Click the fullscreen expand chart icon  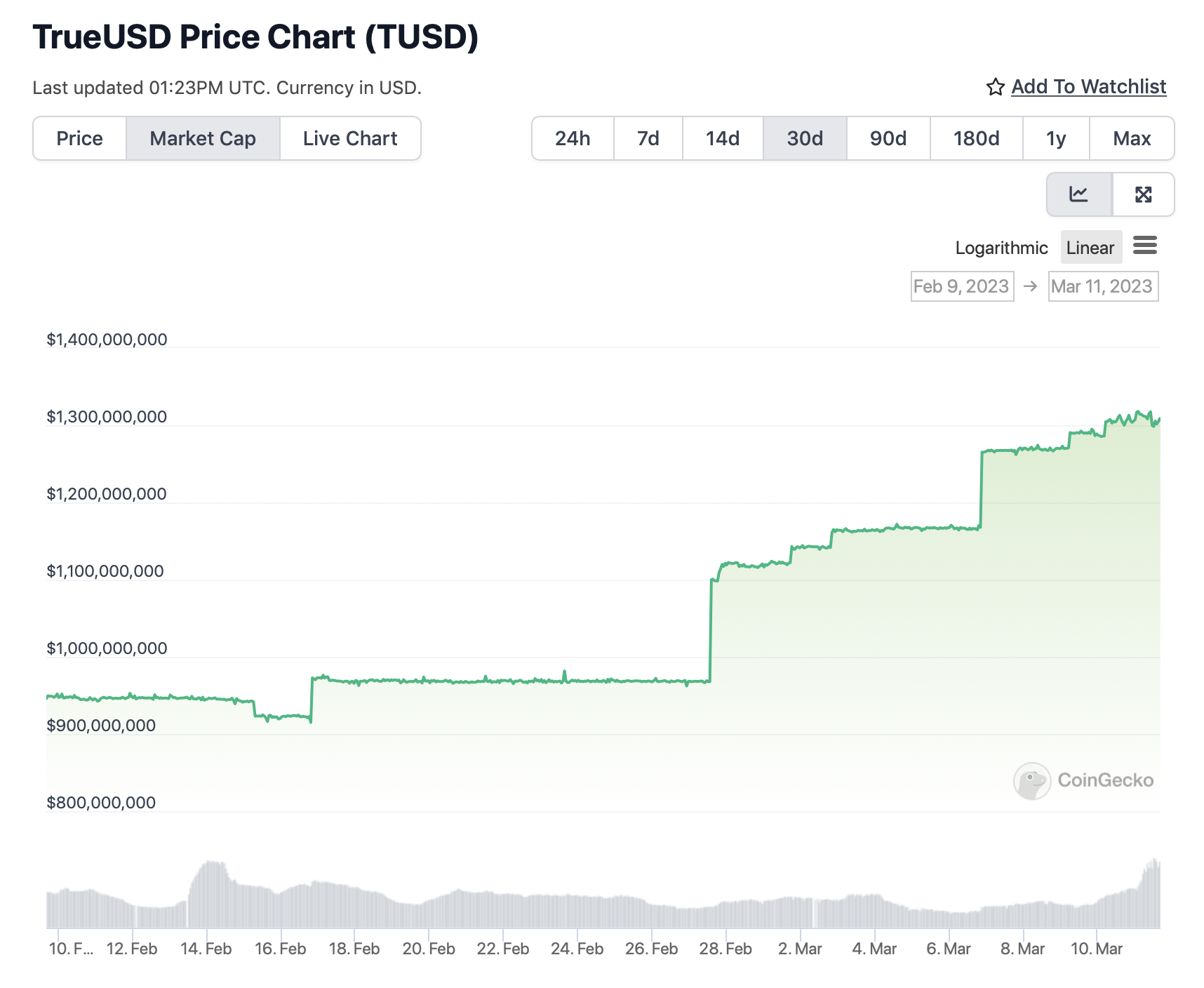point(1143,194)
